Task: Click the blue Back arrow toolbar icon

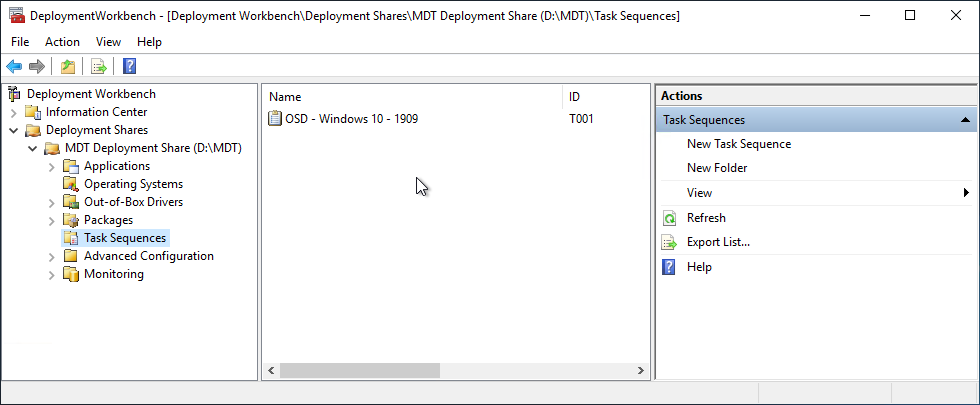Action: point(14,66)
